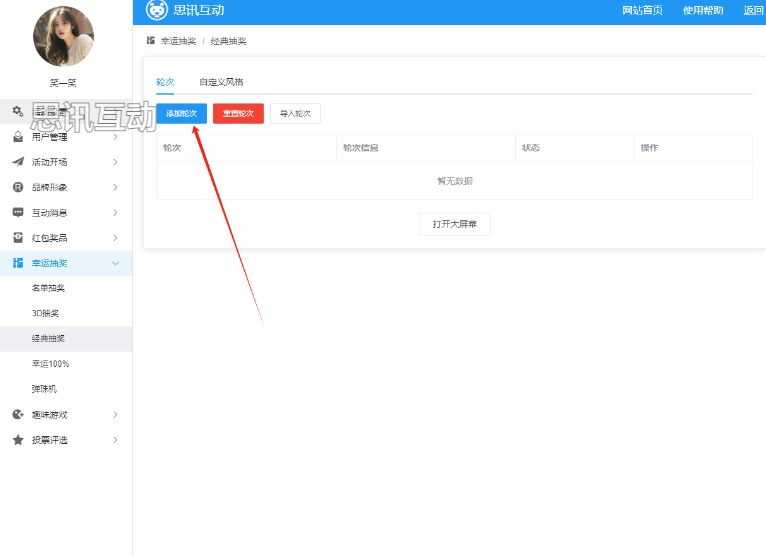Screen dimensions: 766x556
Task: Open 名单抽奖 submenu item
Action: point(66,288)
